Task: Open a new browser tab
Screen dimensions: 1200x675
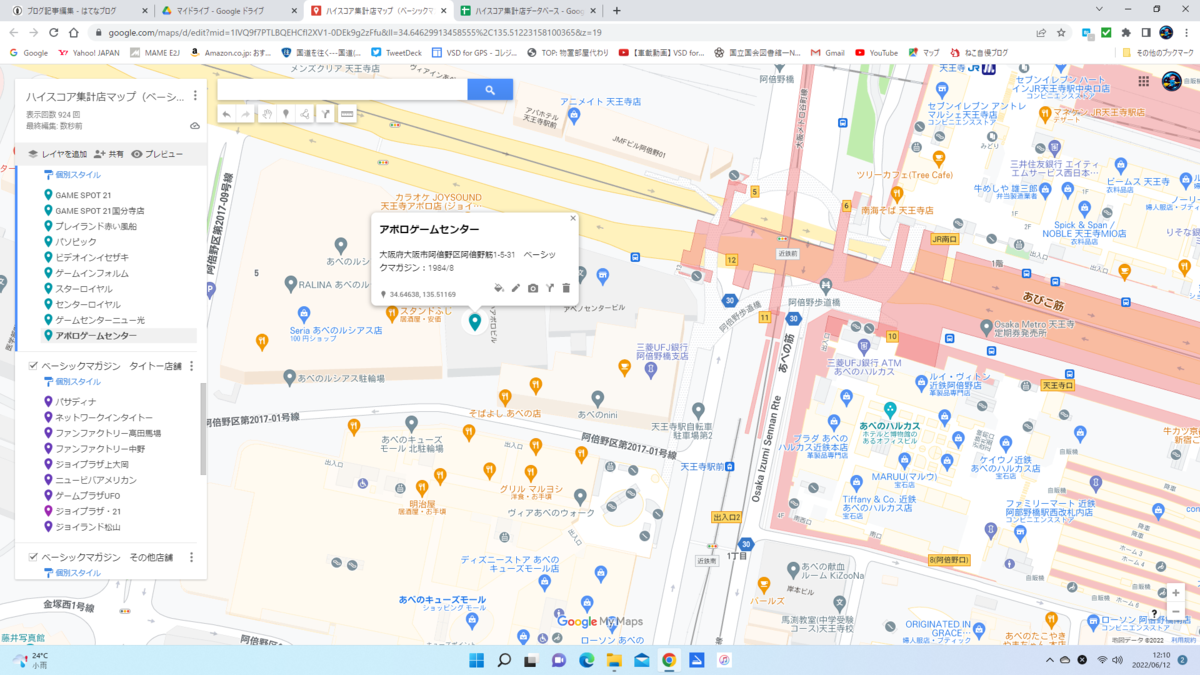Action: pos(616,11)
